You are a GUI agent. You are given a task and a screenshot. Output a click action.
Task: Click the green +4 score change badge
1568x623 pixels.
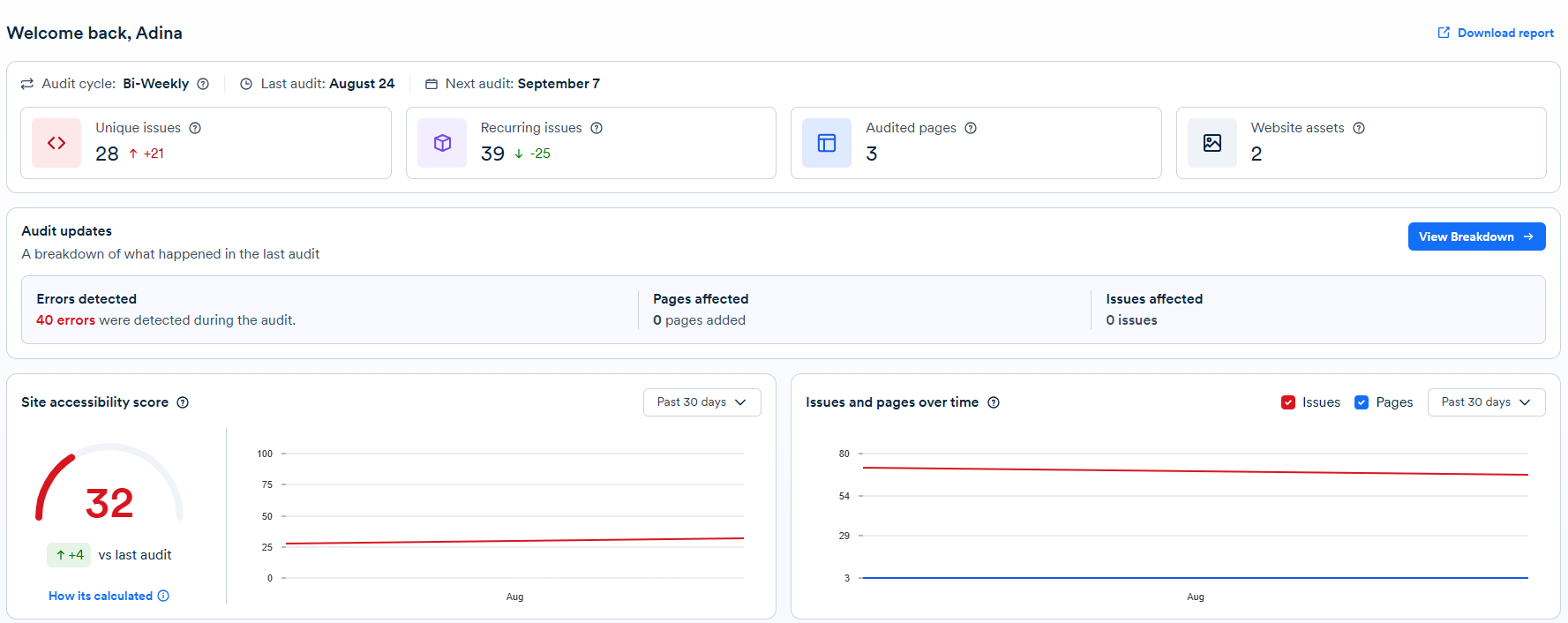[x=69, y=555]
